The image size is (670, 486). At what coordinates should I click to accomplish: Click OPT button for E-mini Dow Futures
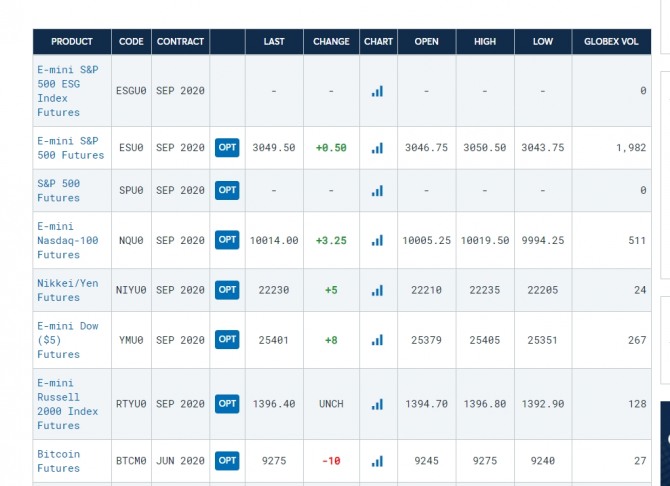(227, 340)
